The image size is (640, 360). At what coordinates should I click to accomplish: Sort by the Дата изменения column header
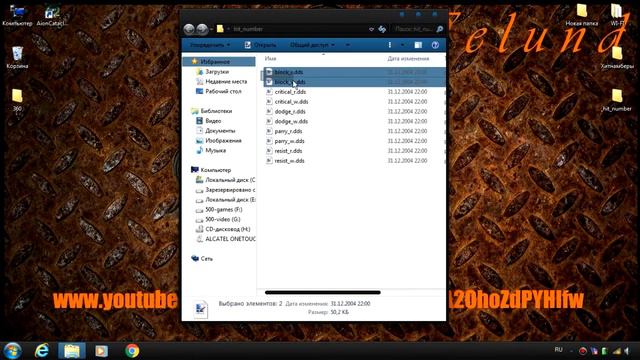click(x=408, y=59)
